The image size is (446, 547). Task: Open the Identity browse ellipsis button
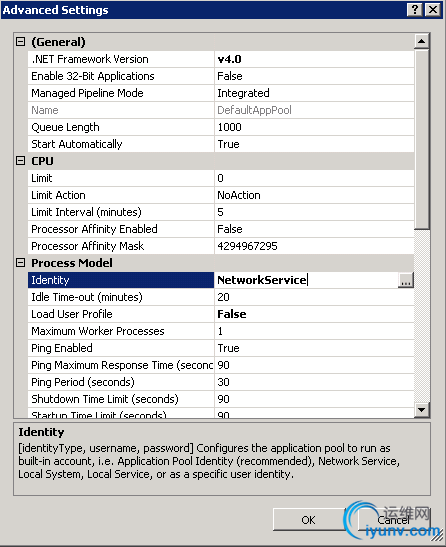coord(406,280)
